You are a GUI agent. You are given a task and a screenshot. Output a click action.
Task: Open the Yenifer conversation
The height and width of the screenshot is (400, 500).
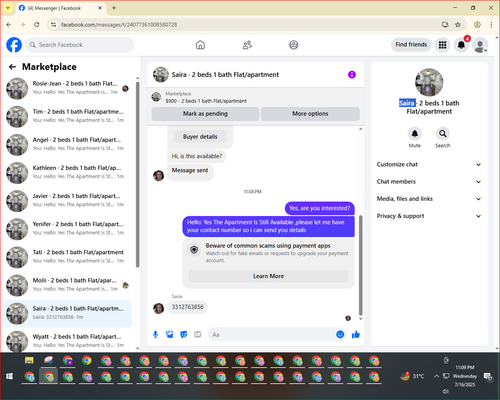click(x=68, y=229)
